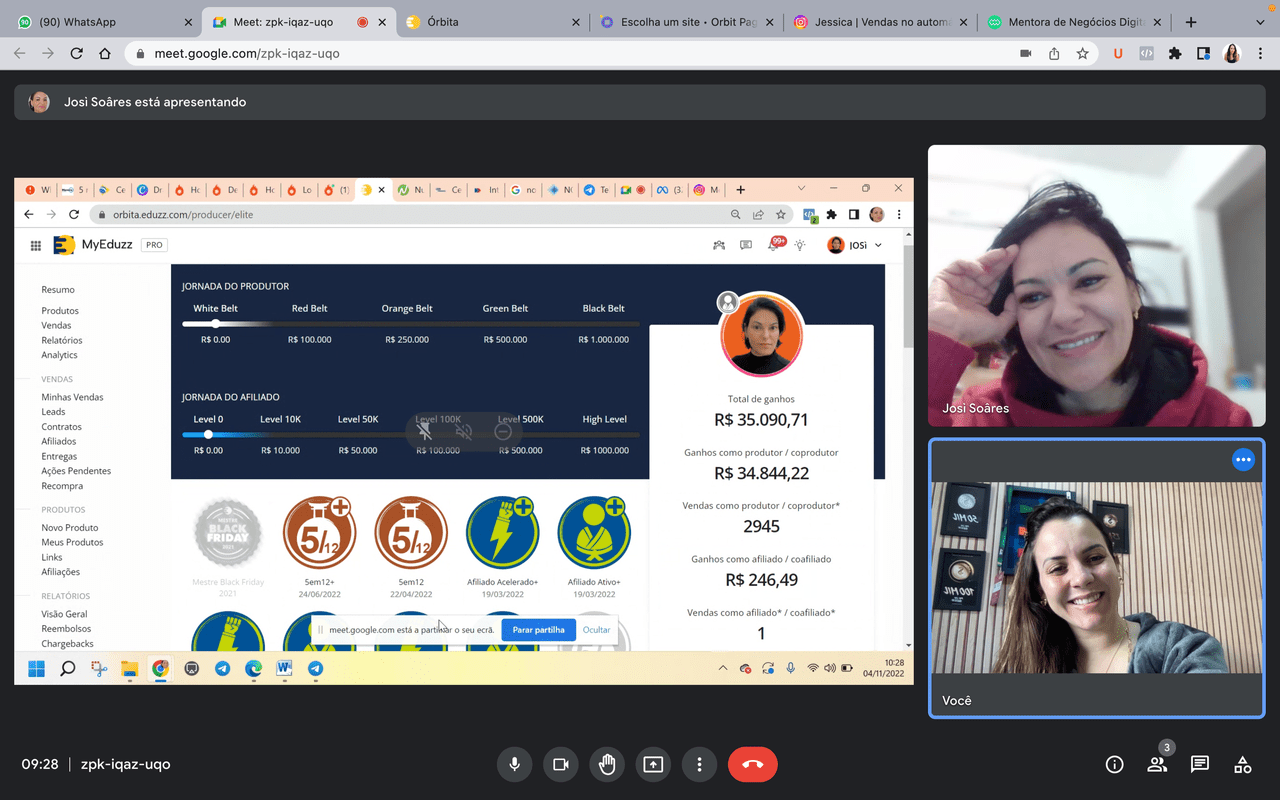
Task: Click the MyEduzz PRO label
Action: pos(153,245)
